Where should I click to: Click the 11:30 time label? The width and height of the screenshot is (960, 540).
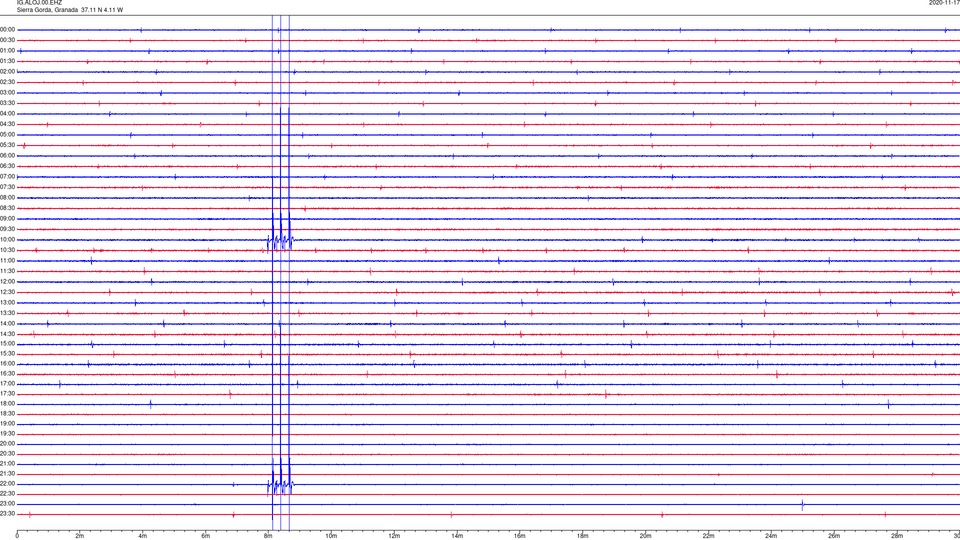pos(7,271)
